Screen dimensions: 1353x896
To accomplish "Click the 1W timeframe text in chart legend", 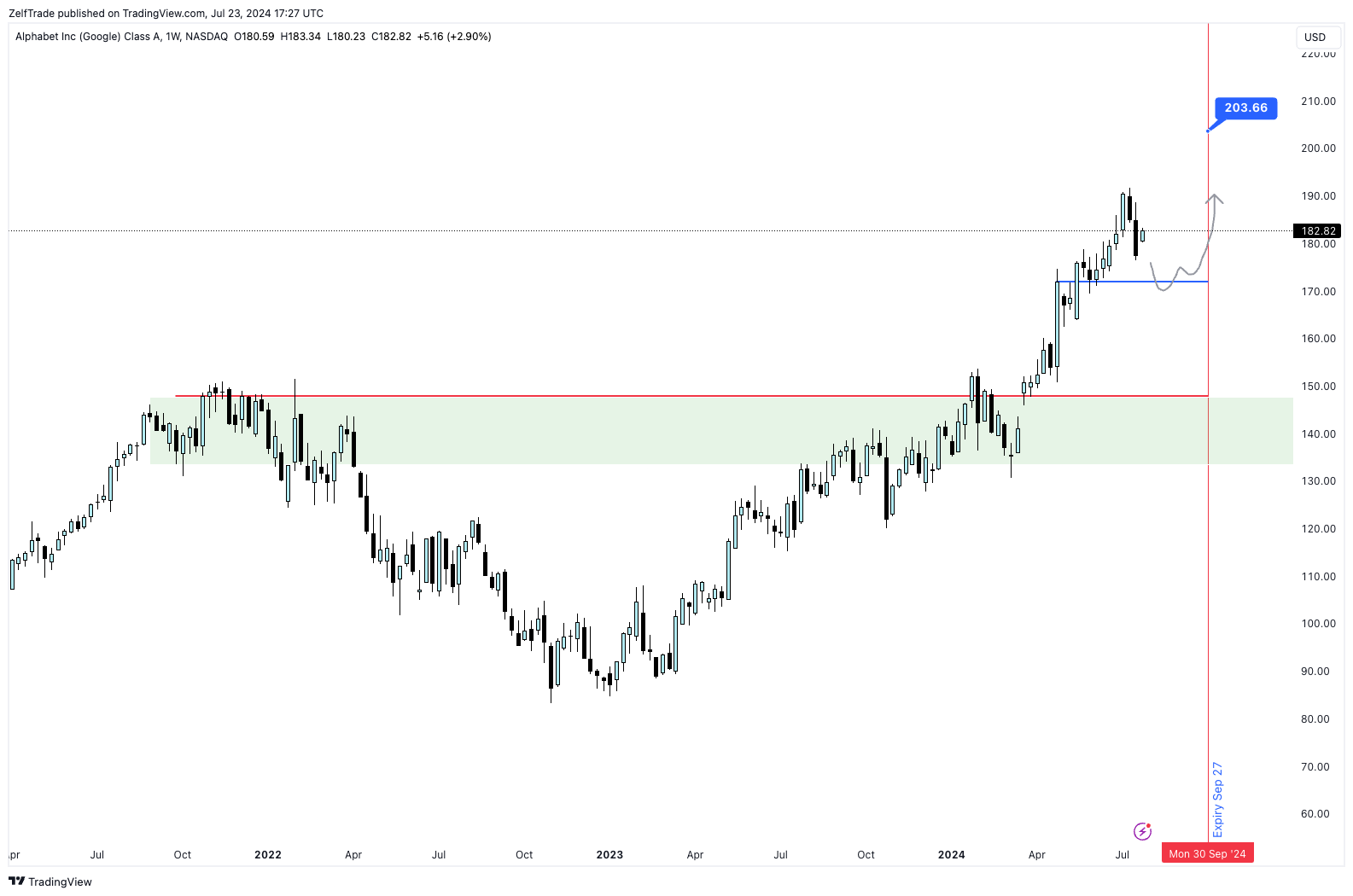I will click(172, 37).
